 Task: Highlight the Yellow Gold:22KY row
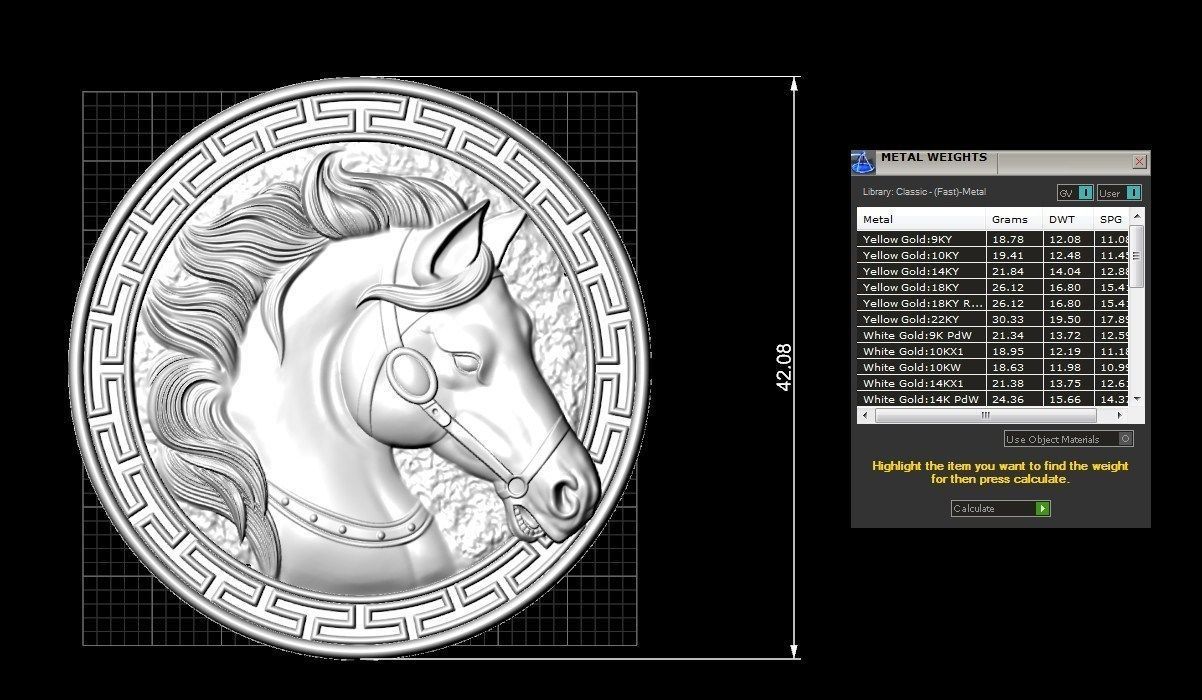(x=994, y=319)
